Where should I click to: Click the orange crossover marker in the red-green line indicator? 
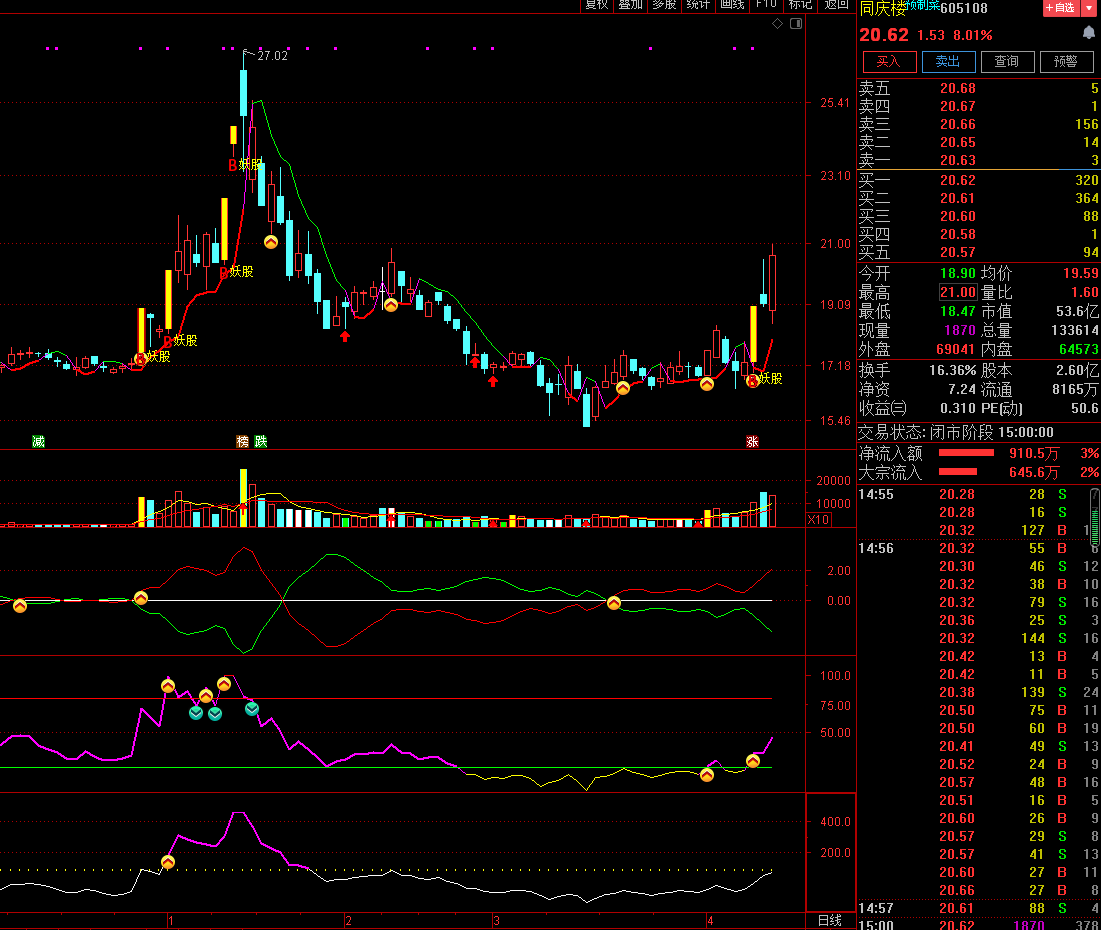tap(614, 603)
